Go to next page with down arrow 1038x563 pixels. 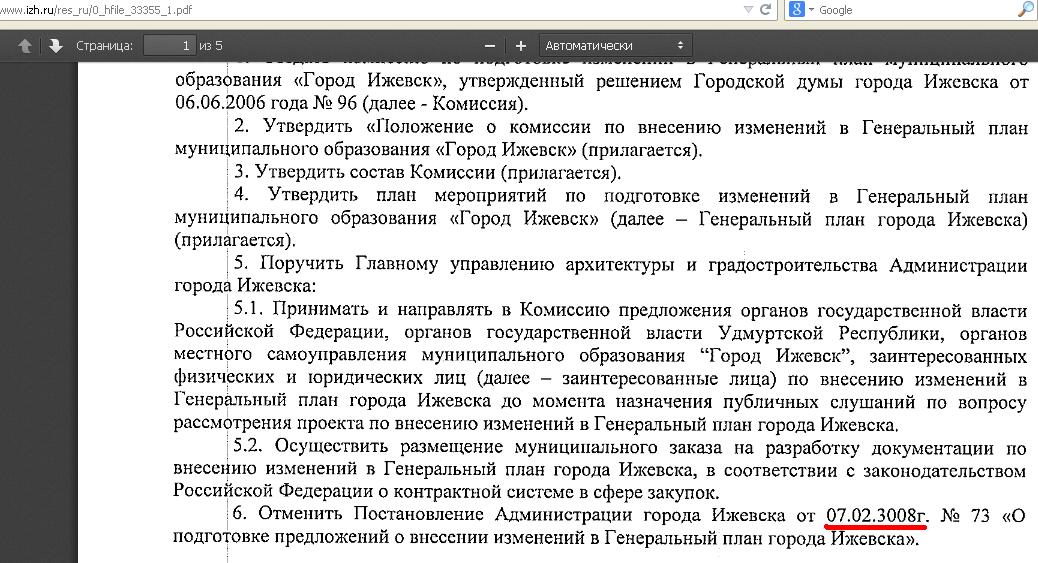click(56, 46)
